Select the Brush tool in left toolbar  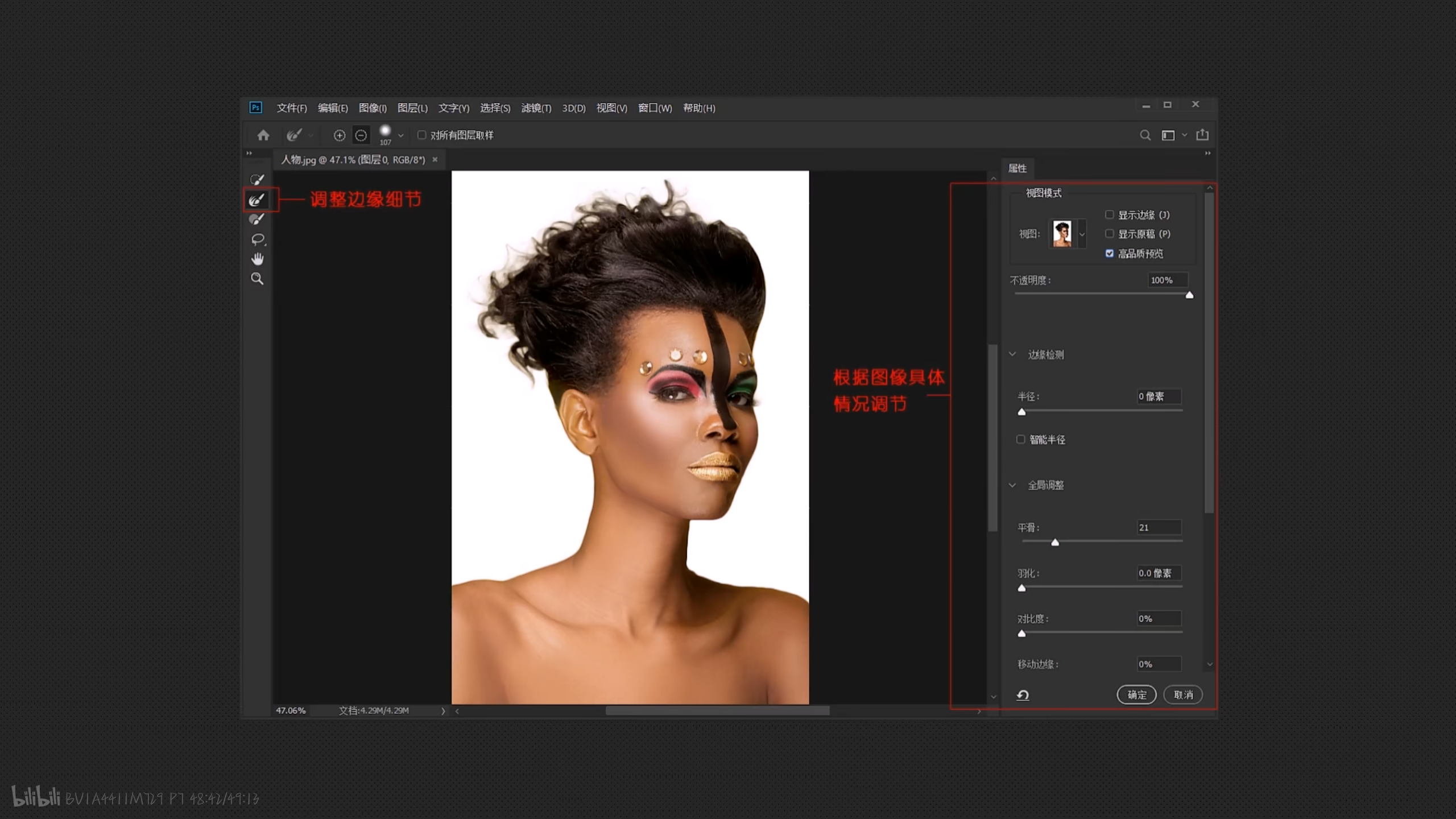coord(257,220)
